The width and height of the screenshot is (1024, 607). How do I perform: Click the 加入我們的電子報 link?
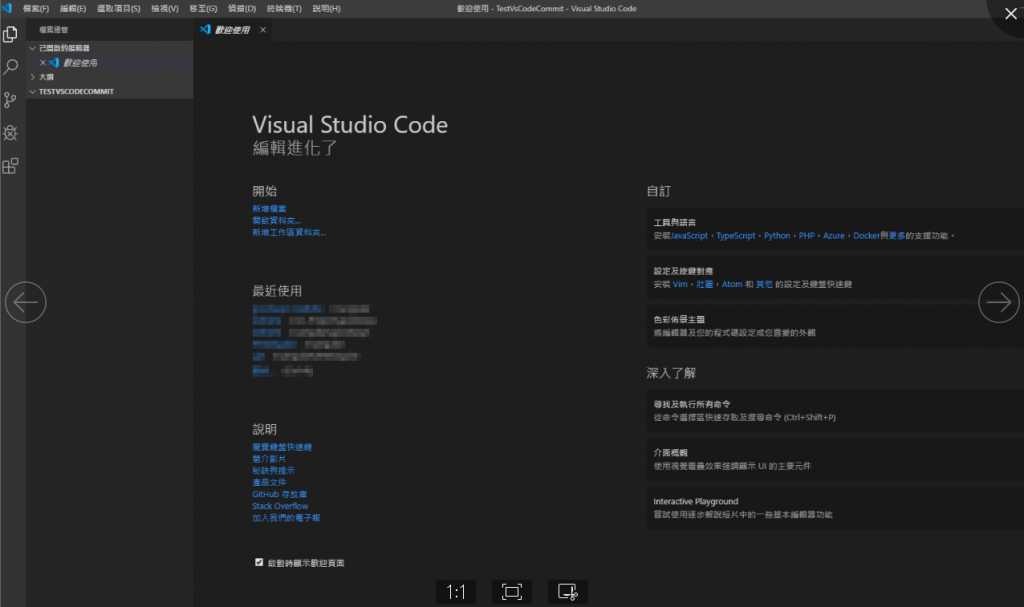point(286,517)
